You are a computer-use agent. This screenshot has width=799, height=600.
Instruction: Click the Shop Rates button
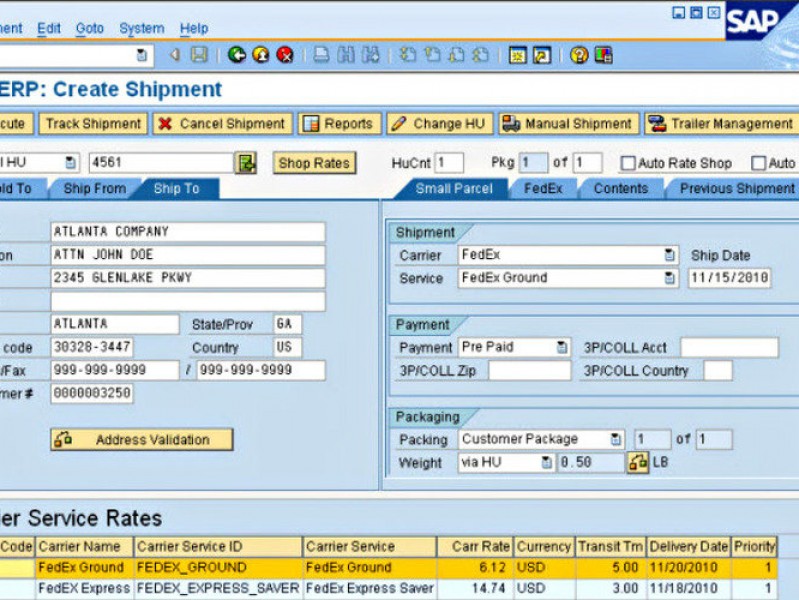314,163
